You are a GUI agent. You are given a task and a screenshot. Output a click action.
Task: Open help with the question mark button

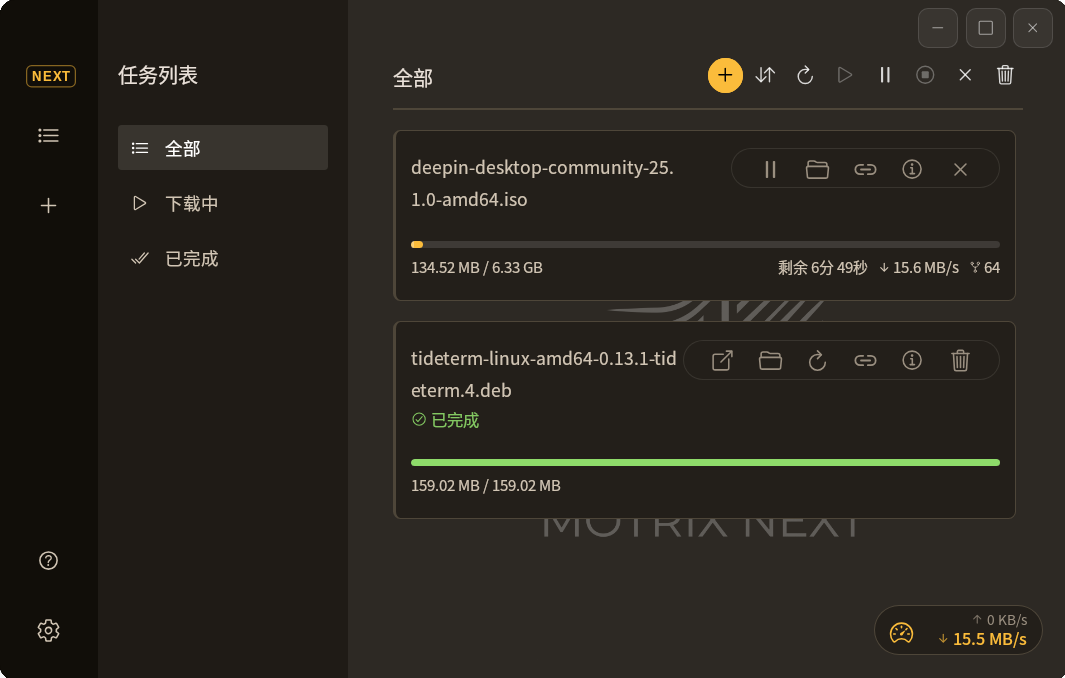click(48, 561)
